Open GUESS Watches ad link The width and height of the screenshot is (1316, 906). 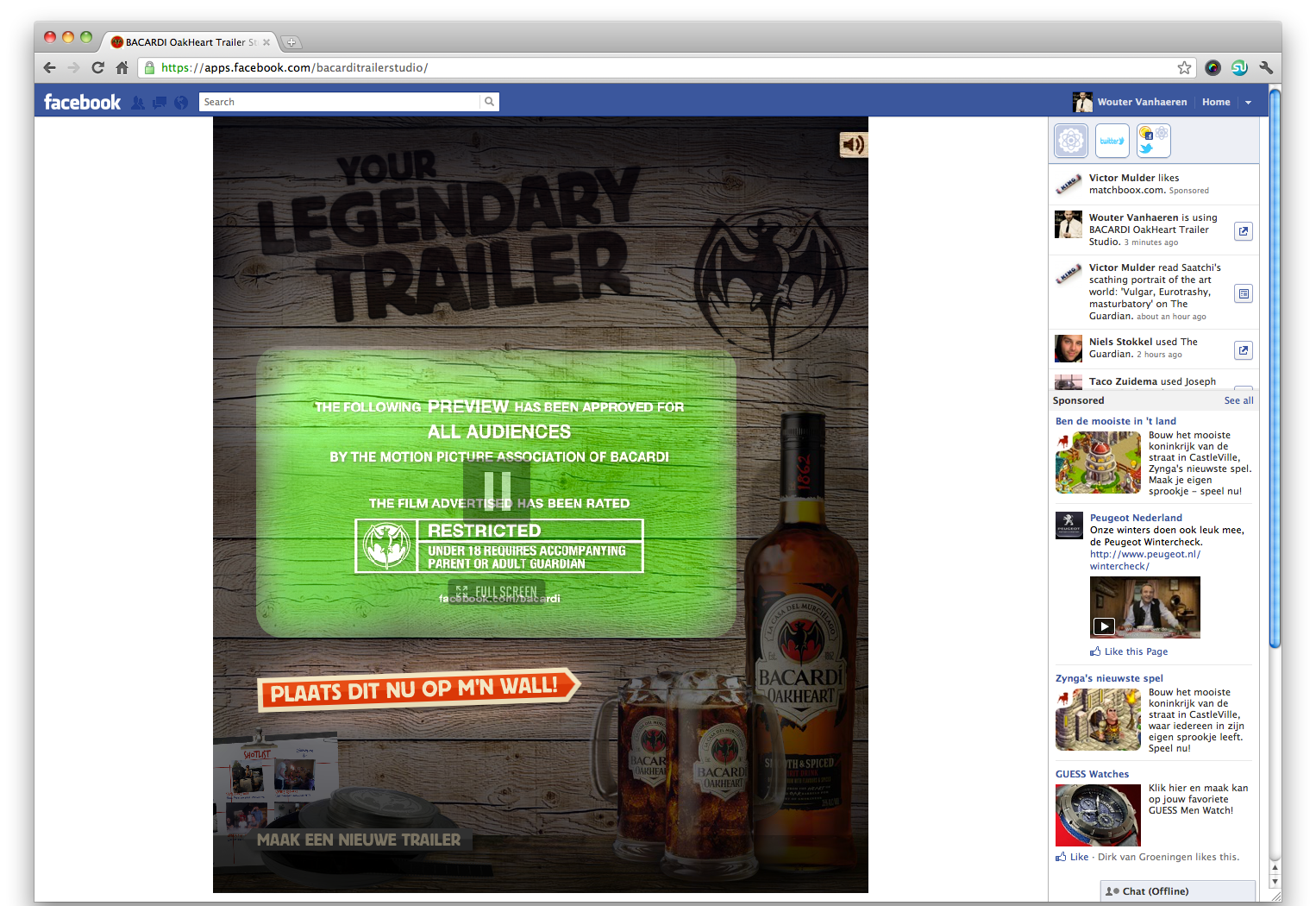(x=1092, y=774)
